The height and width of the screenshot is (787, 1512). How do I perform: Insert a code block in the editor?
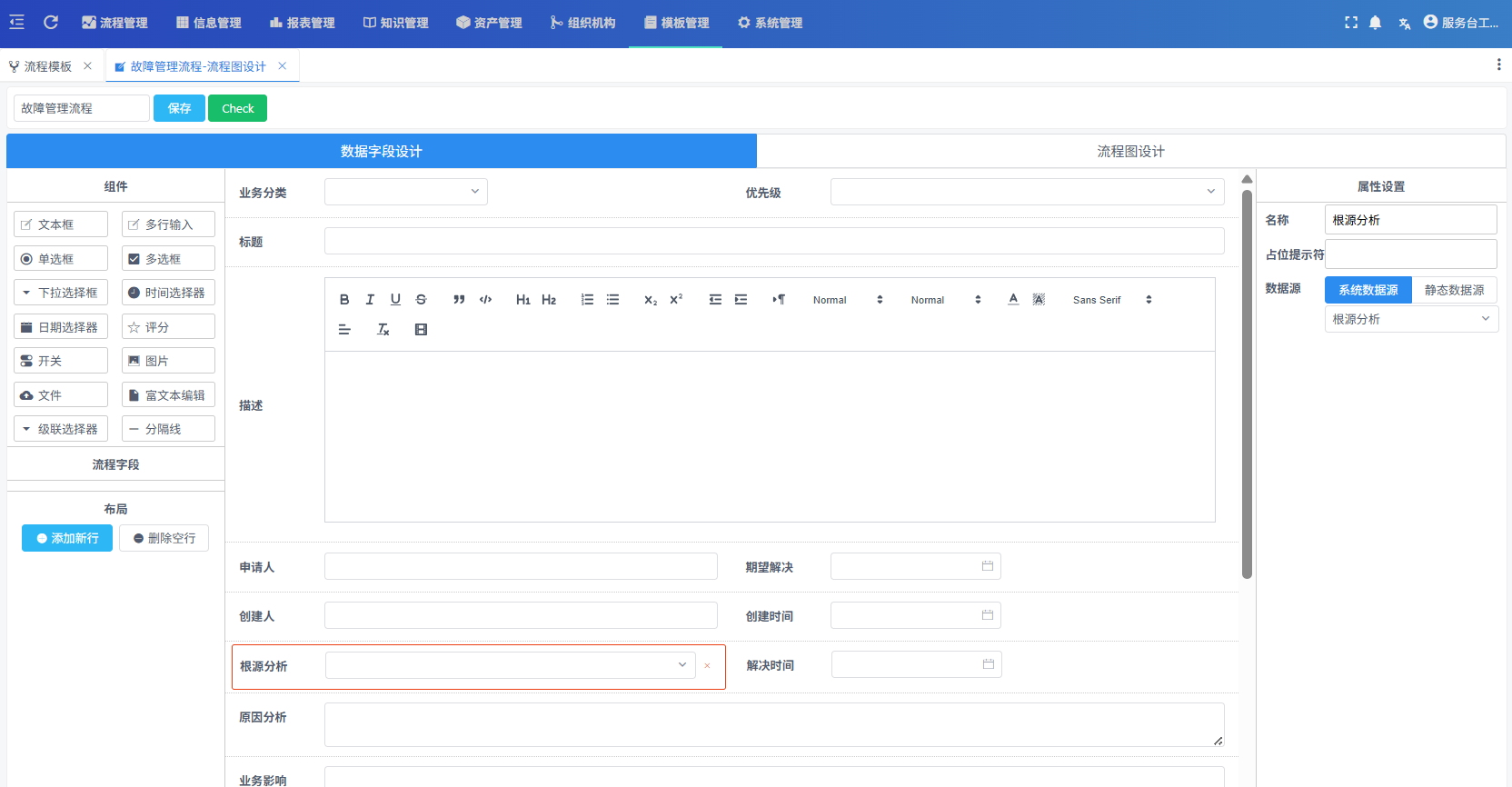coord(486,300)
